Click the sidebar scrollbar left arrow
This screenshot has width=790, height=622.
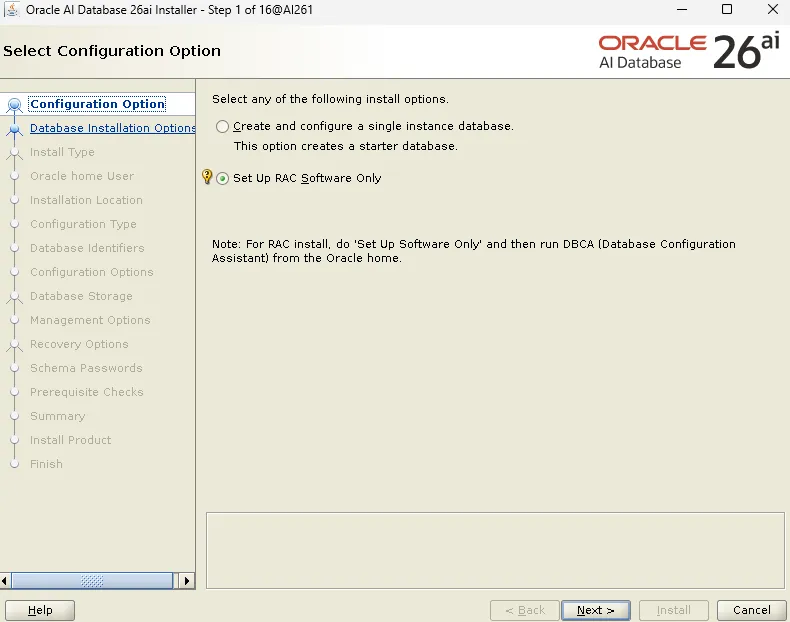[5, 581]
